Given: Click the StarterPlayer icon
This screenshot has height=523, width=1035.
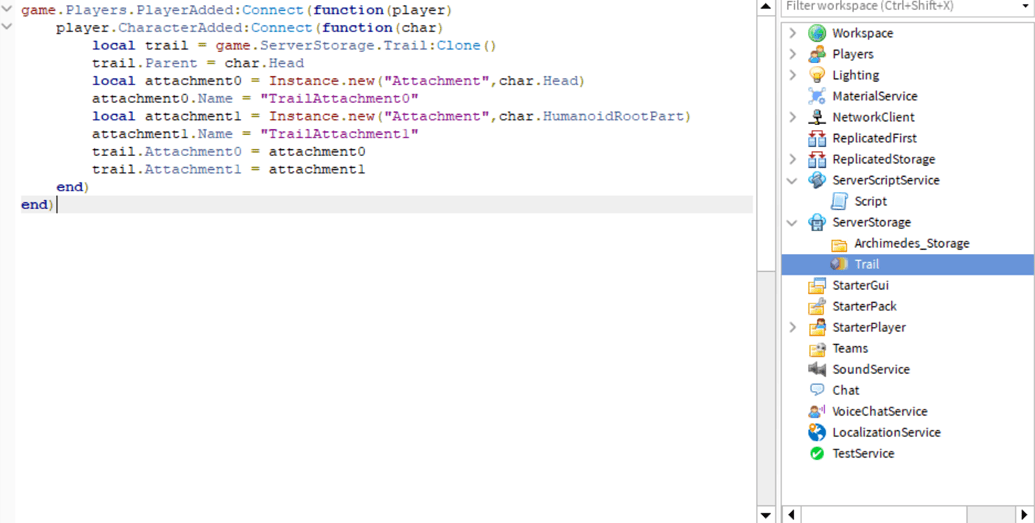Looking at the screenshot, I should click(817, 327).
